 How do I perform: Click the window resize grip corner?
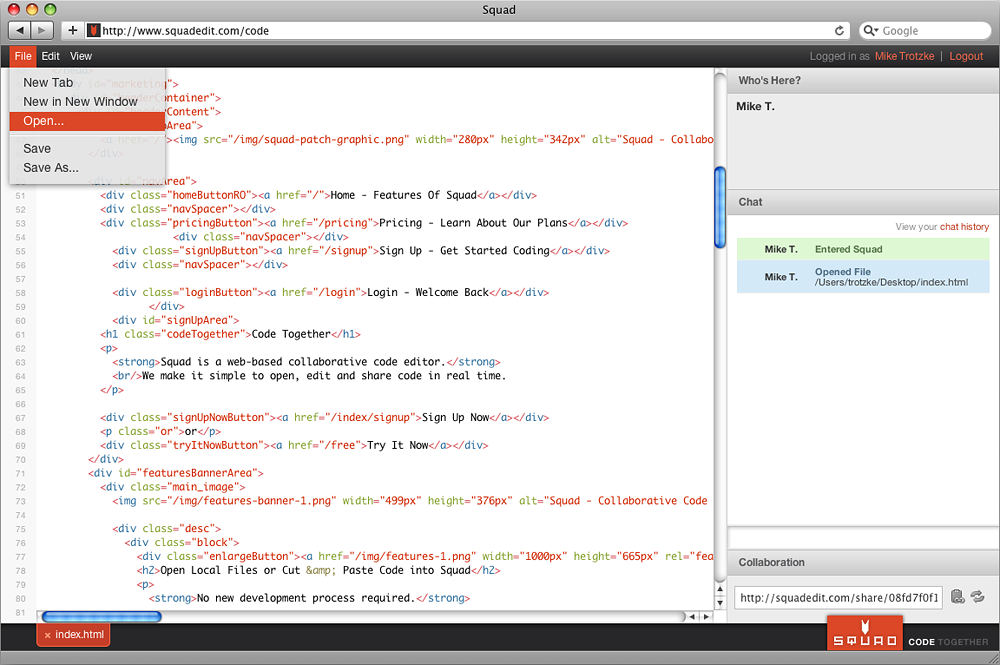tap(994, 659)
